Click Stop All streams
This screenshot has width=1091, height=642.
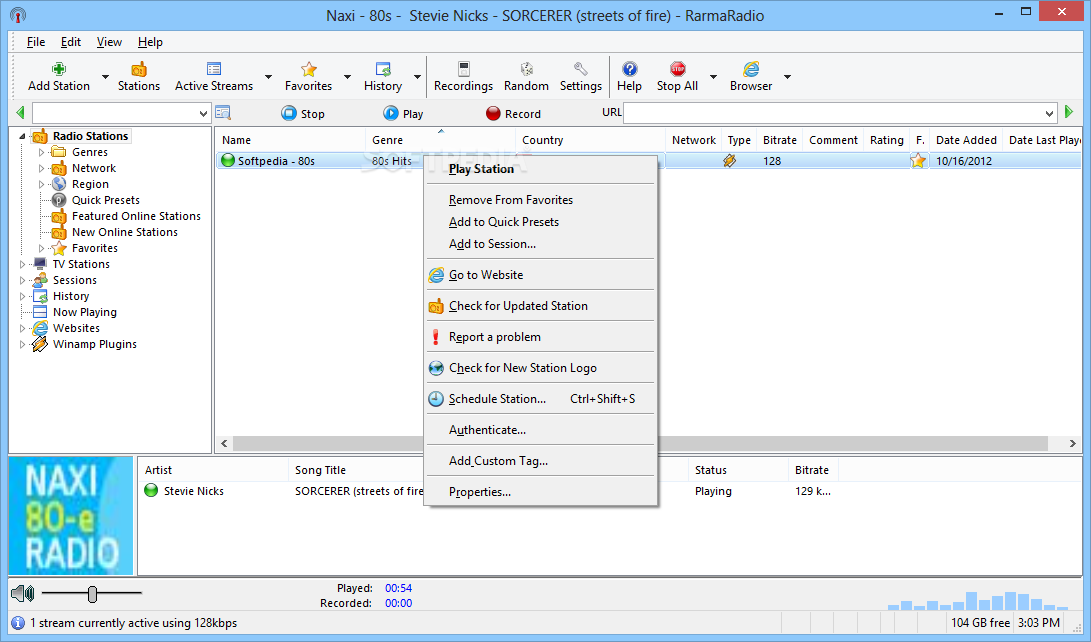(677, 77)
